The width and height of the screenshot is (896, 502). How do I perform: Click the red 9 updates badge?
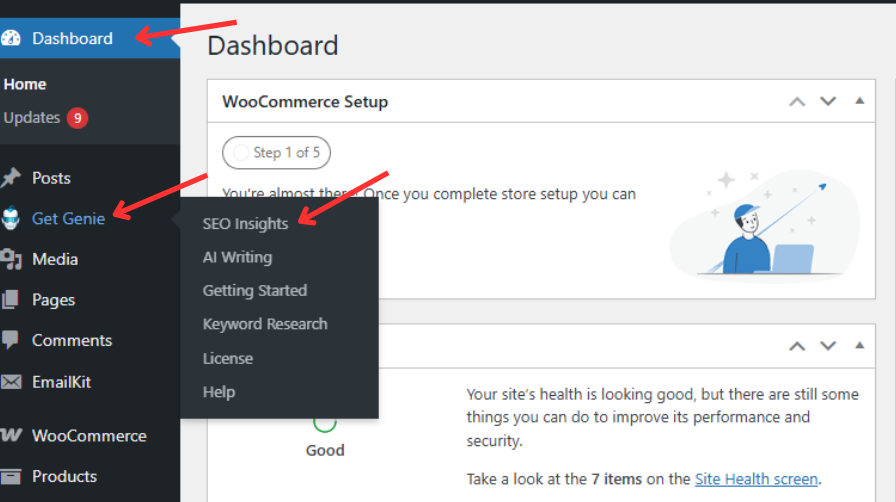click(77, 118)
